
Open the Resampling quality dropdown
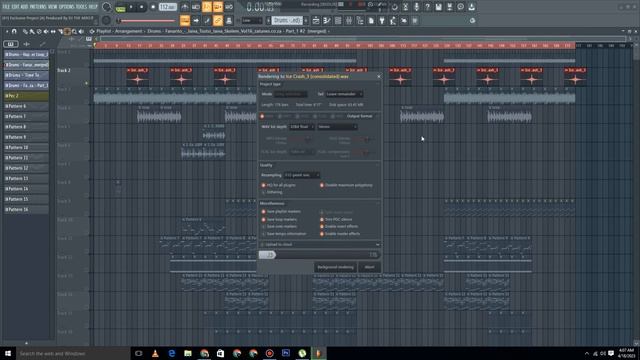coord(302,175)
